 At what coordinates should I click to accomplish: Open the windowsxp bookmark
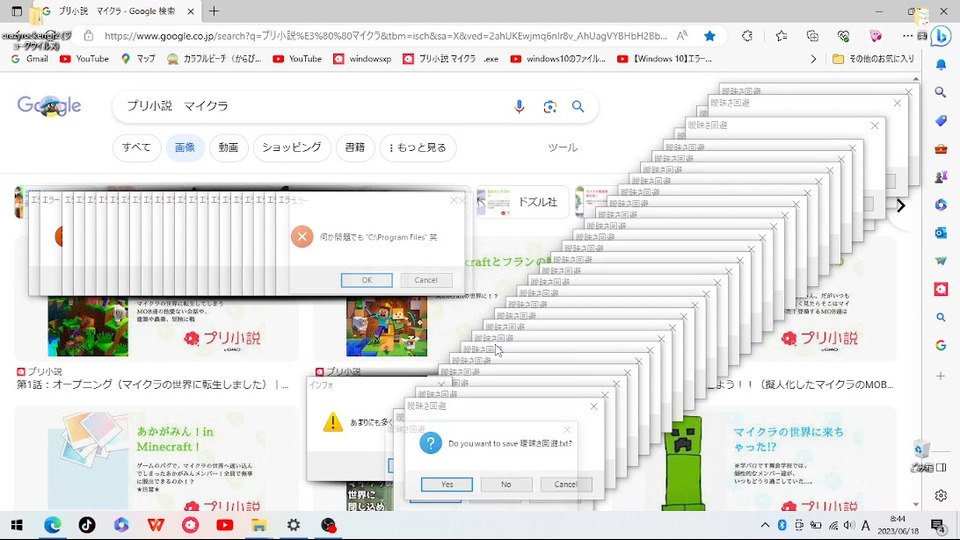click(x=362, y=59)
